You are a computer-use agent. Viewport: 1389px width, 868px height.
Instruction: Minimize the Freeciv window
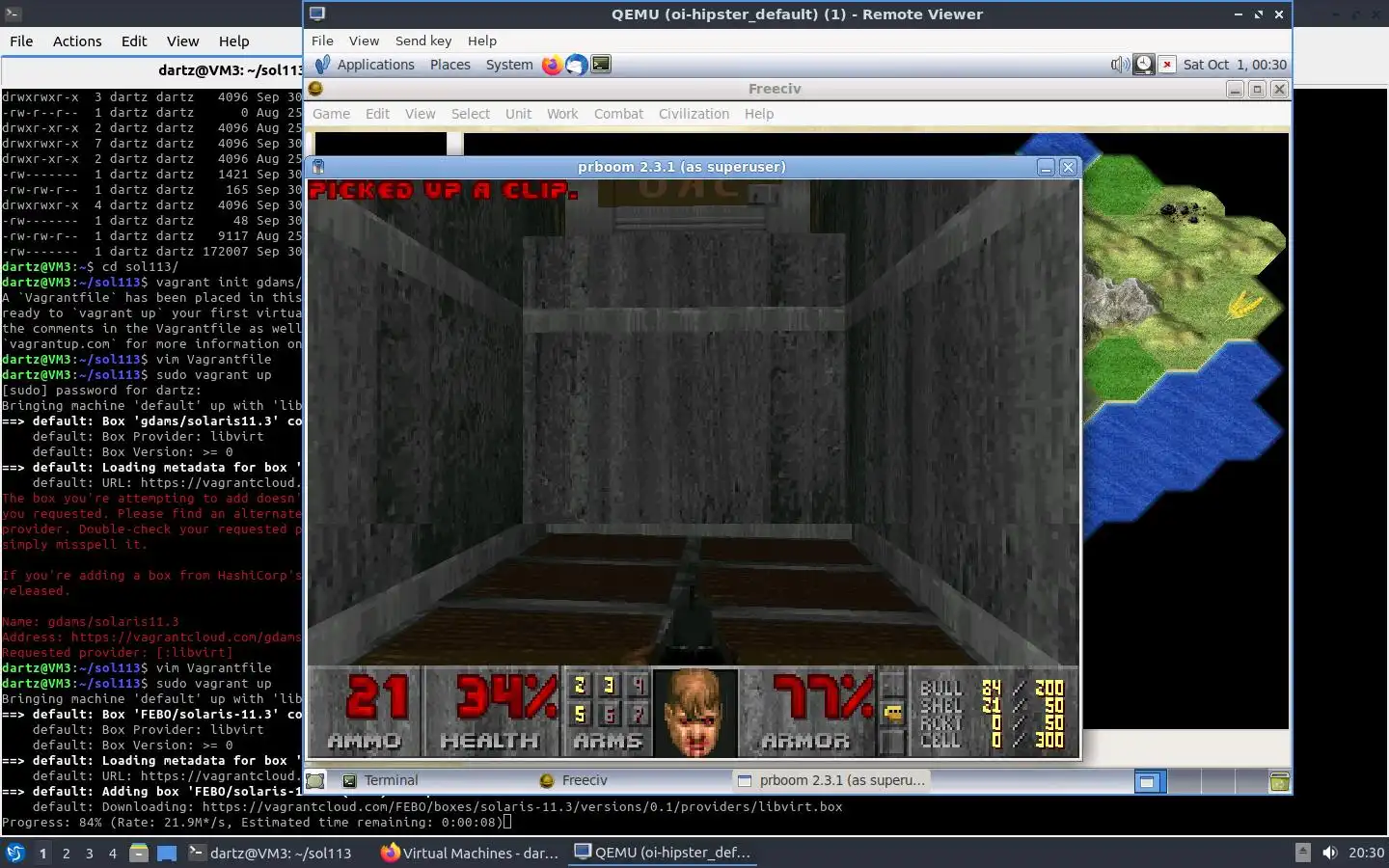[1235, 89]
